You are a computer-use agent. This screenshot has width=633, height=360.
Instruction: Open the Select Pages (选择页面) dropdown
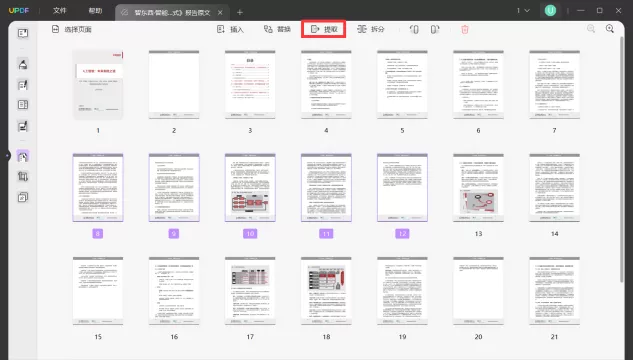click(71, 29)
